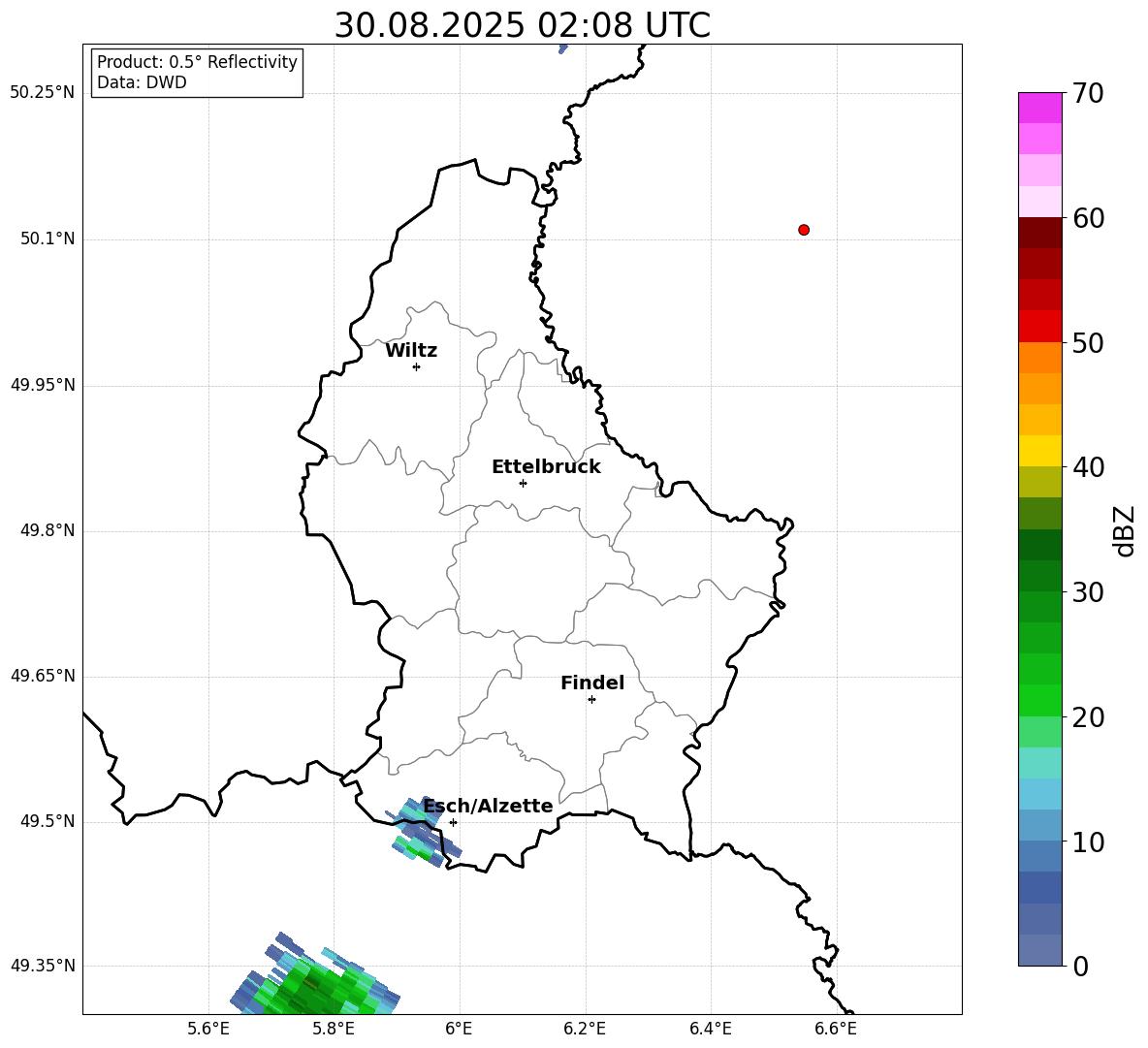Click the Wiltz city label

point(411,351)
